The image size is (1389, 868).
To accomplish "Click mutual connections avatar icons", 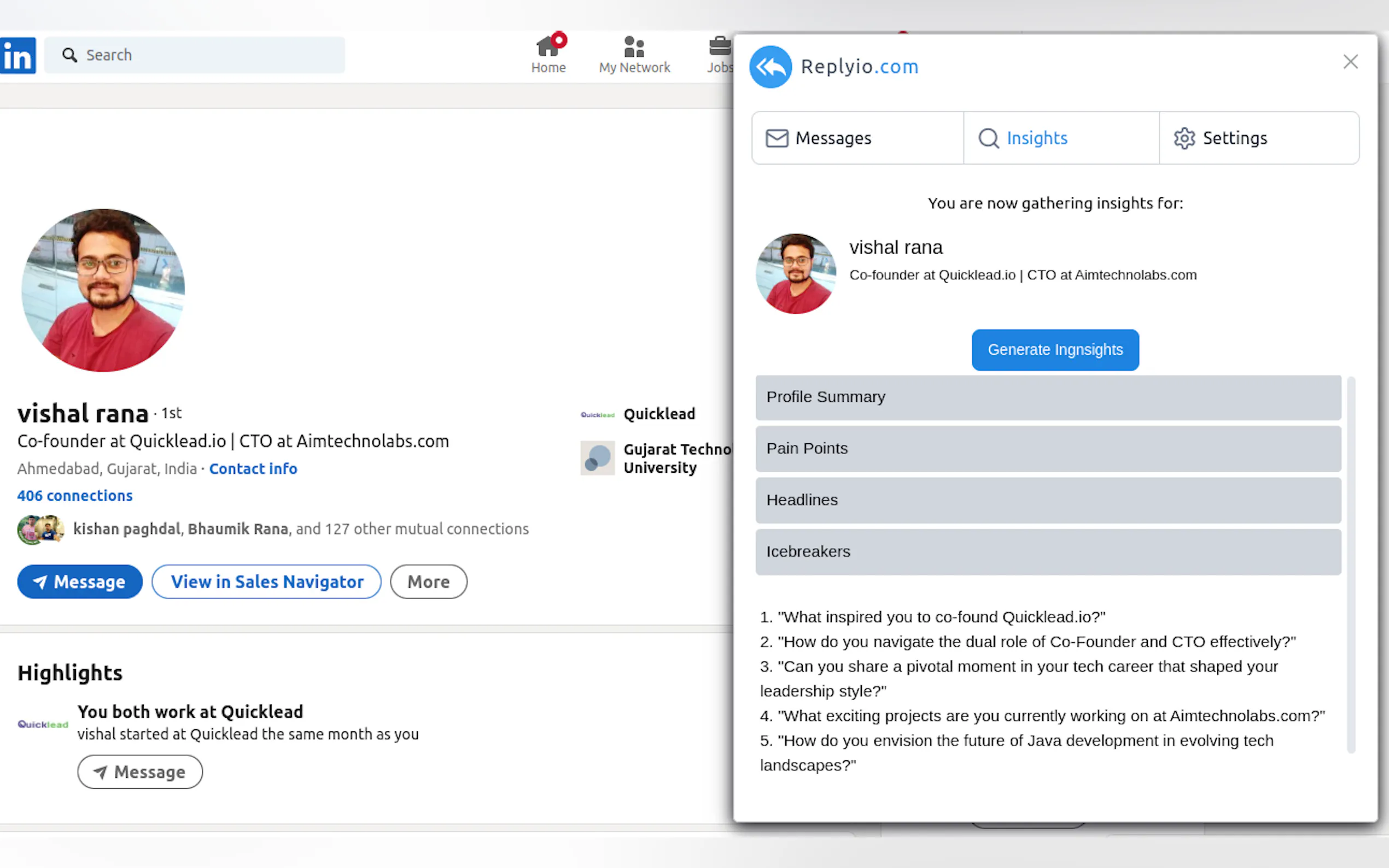I will 40,529.
